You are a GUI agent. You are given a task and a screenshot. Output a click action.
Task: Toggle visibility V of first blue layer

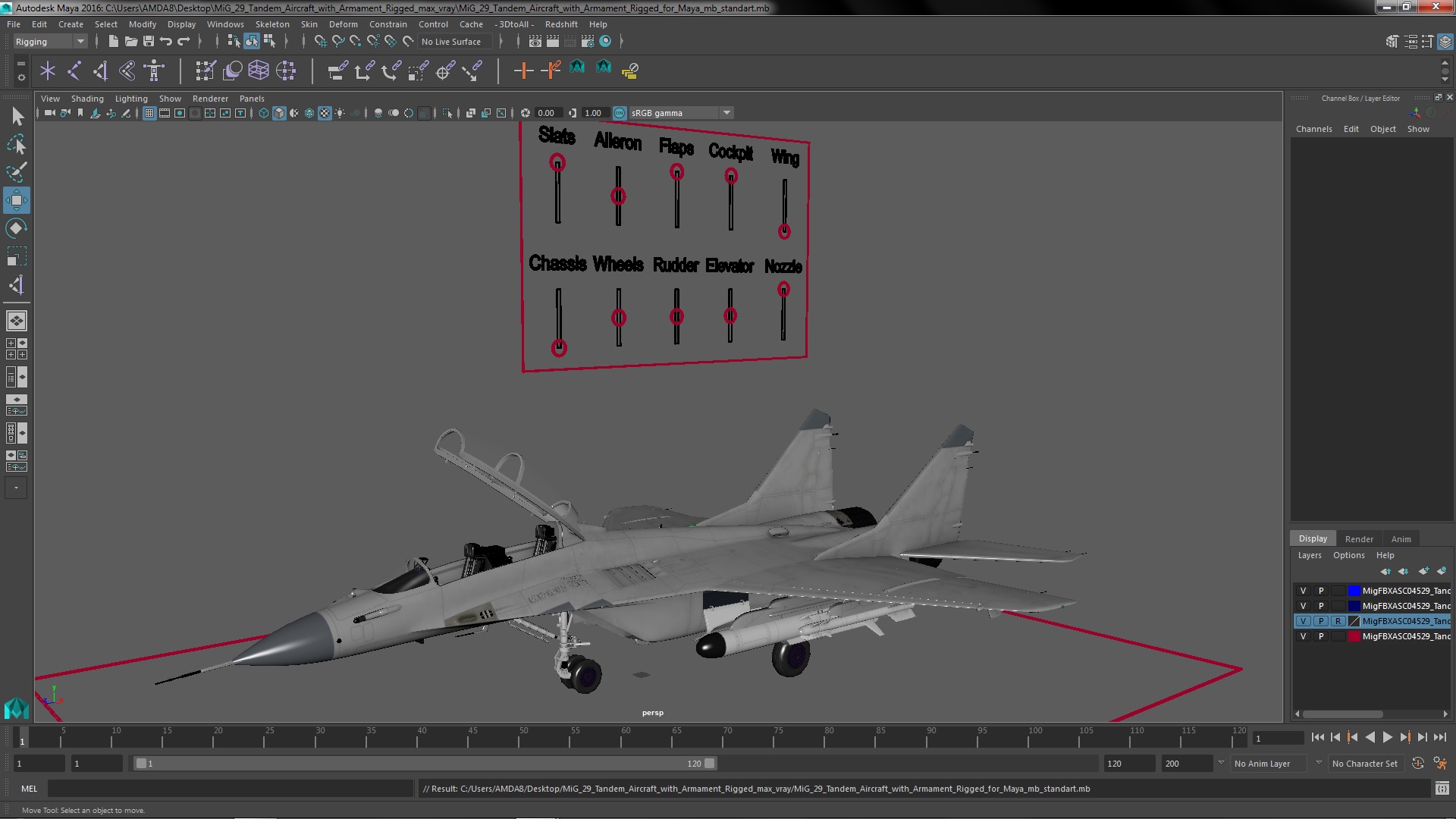pyautogui.click(x=1303, y=591)
